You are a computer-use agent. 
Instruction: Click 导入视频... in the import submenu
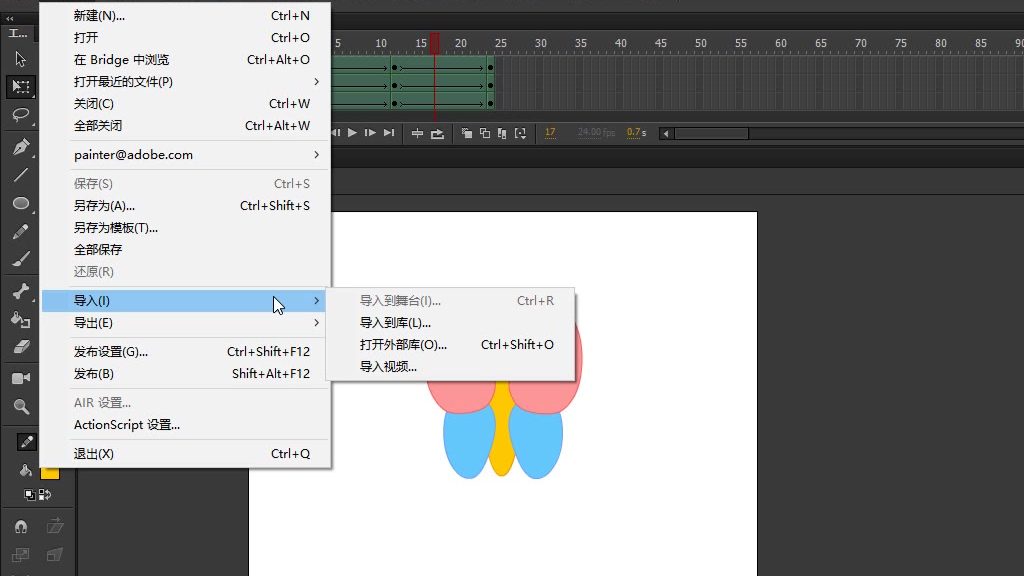click(x=388, y=367)
